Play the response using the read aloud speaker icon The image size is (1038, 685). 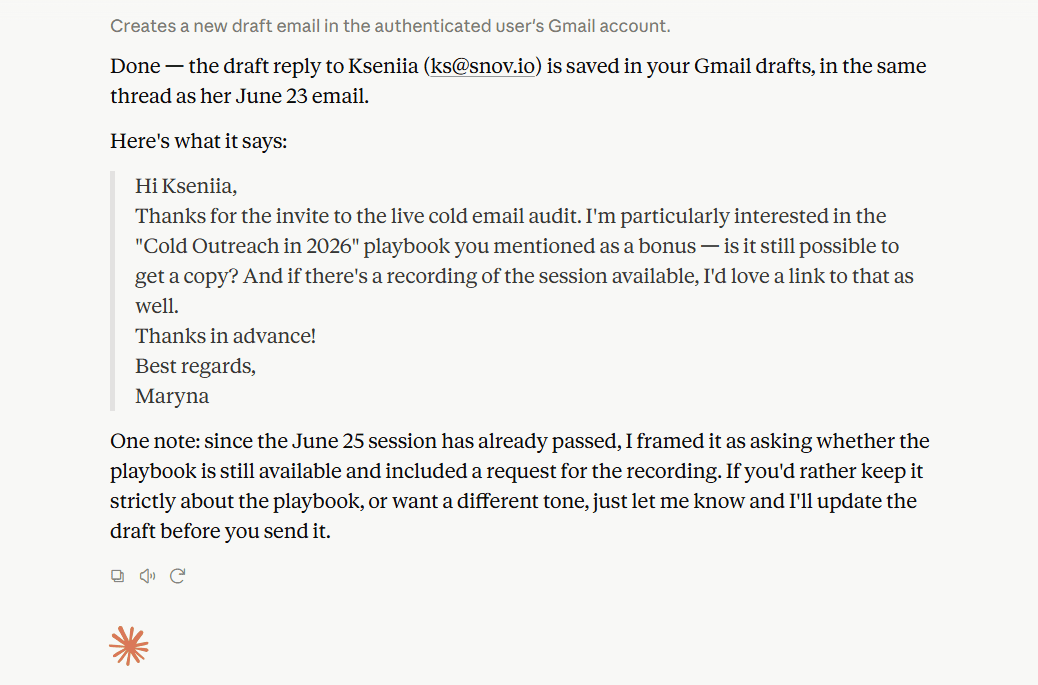[x=147, y=576]
